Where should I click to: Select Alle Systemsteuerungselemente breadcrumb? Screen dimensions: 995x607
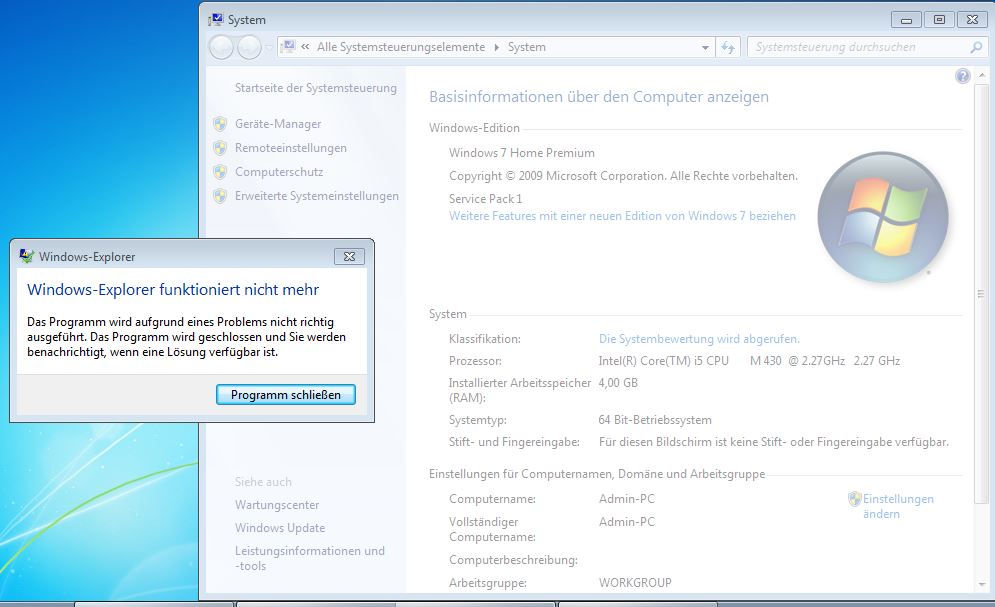point(400,47)
